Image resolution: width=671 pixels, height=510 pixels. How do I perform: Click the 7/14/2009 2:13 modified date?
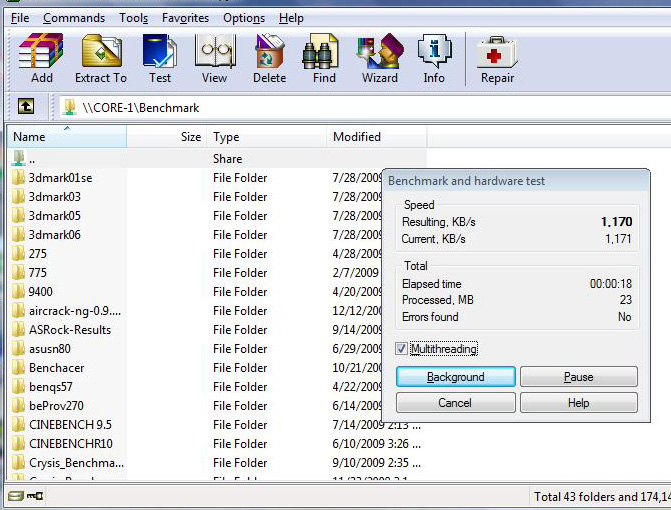point(377,425)
